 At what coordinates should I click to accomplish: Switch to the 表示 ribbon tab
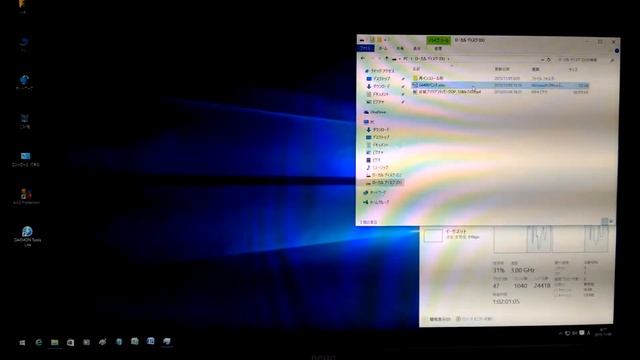coord(417,49)
